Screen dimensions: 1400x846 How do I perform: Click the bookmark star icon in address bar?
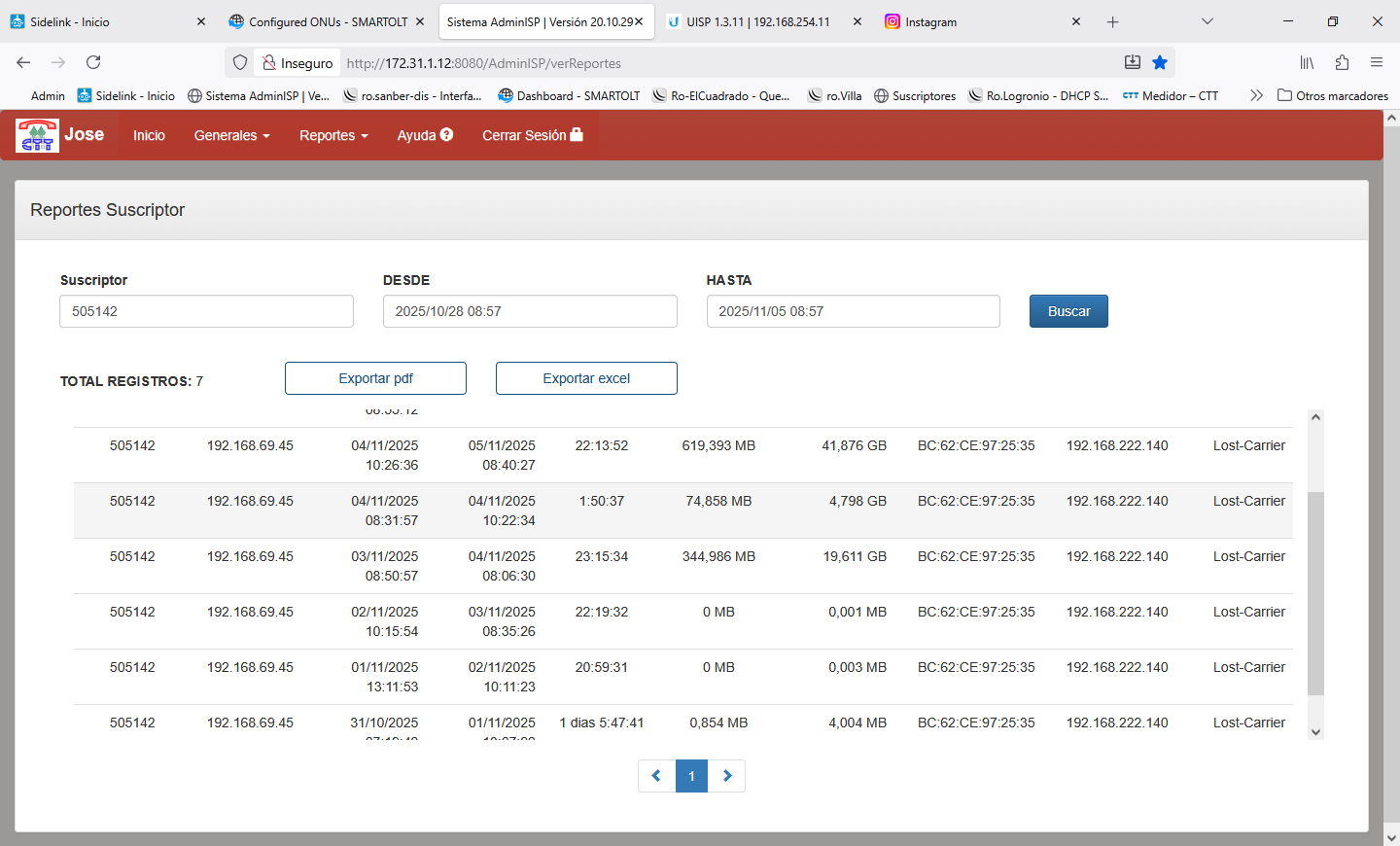point(1160,62)
